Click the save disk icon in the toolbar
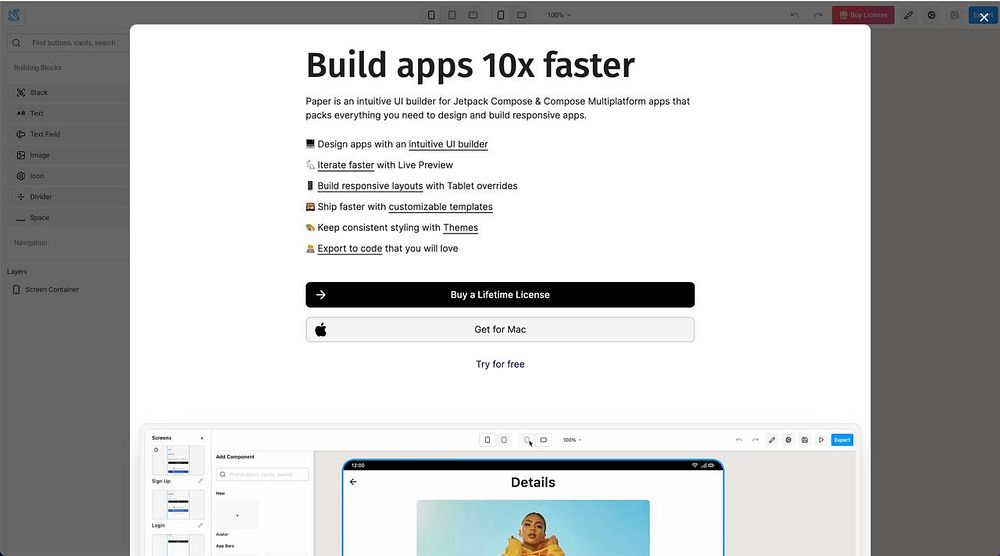The height and width of the screenshot is (556, 1000). tap(955, 15)
